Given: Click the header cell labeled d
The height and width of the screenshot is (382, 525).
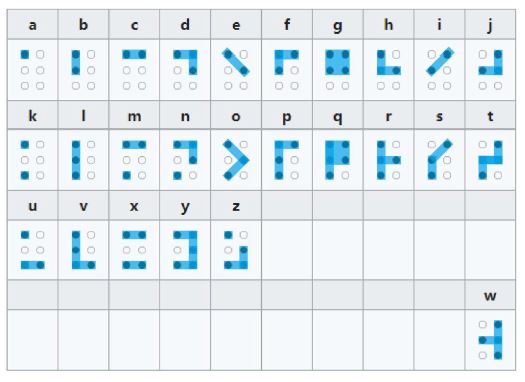Looking at the screenshot, I should coord(185,24).
